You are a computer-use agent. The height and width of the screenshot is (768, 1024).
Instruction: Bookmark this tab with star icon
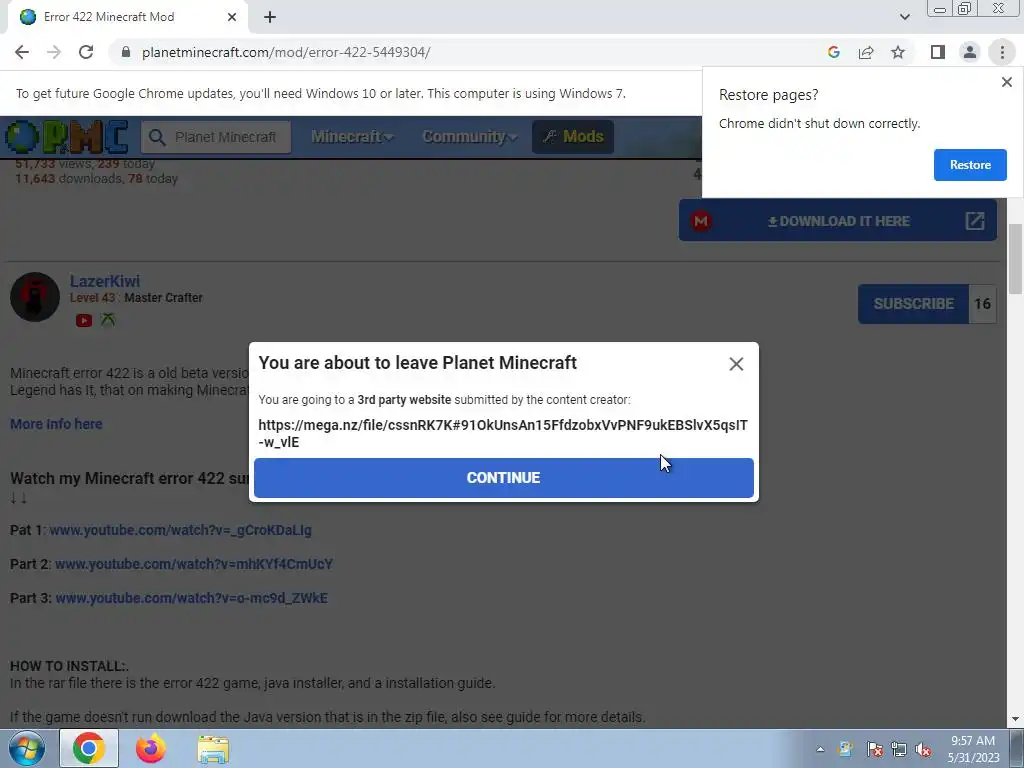click(898, 52)
